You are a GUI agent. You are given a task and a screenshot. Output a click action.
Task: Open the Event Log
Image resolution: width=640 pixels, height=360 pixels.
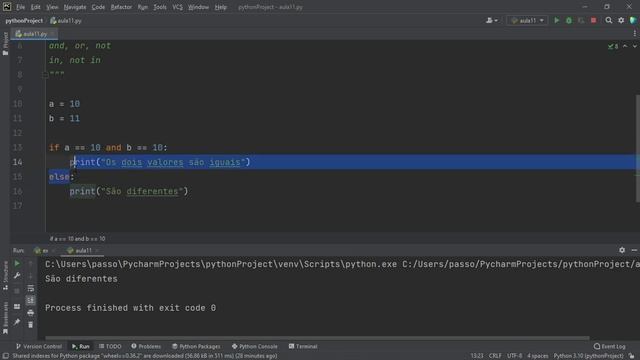tap(609, 346)
